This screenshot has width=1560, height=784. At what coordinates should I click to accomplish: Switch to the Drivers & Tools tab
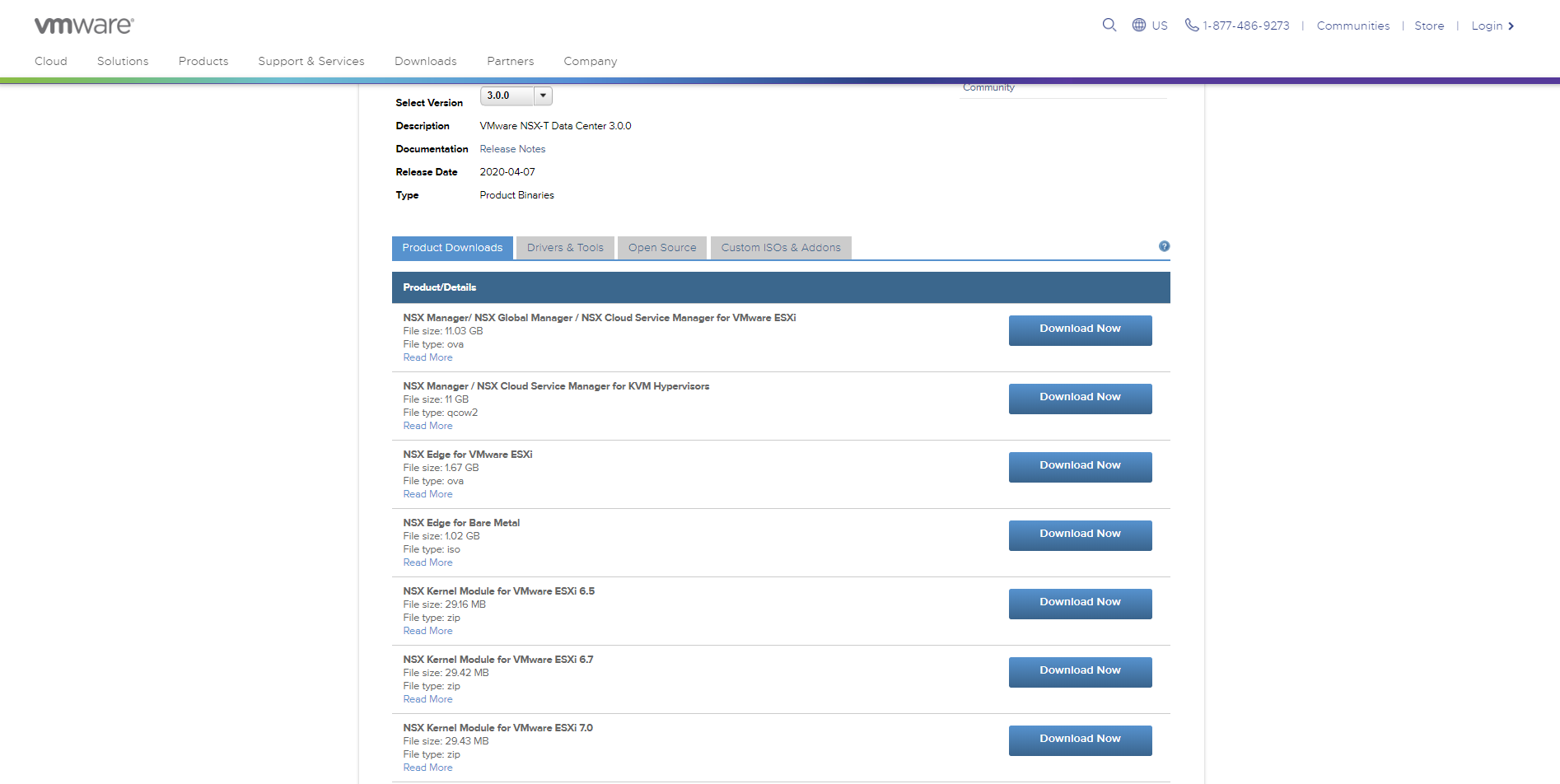click(x=565, y=248)
